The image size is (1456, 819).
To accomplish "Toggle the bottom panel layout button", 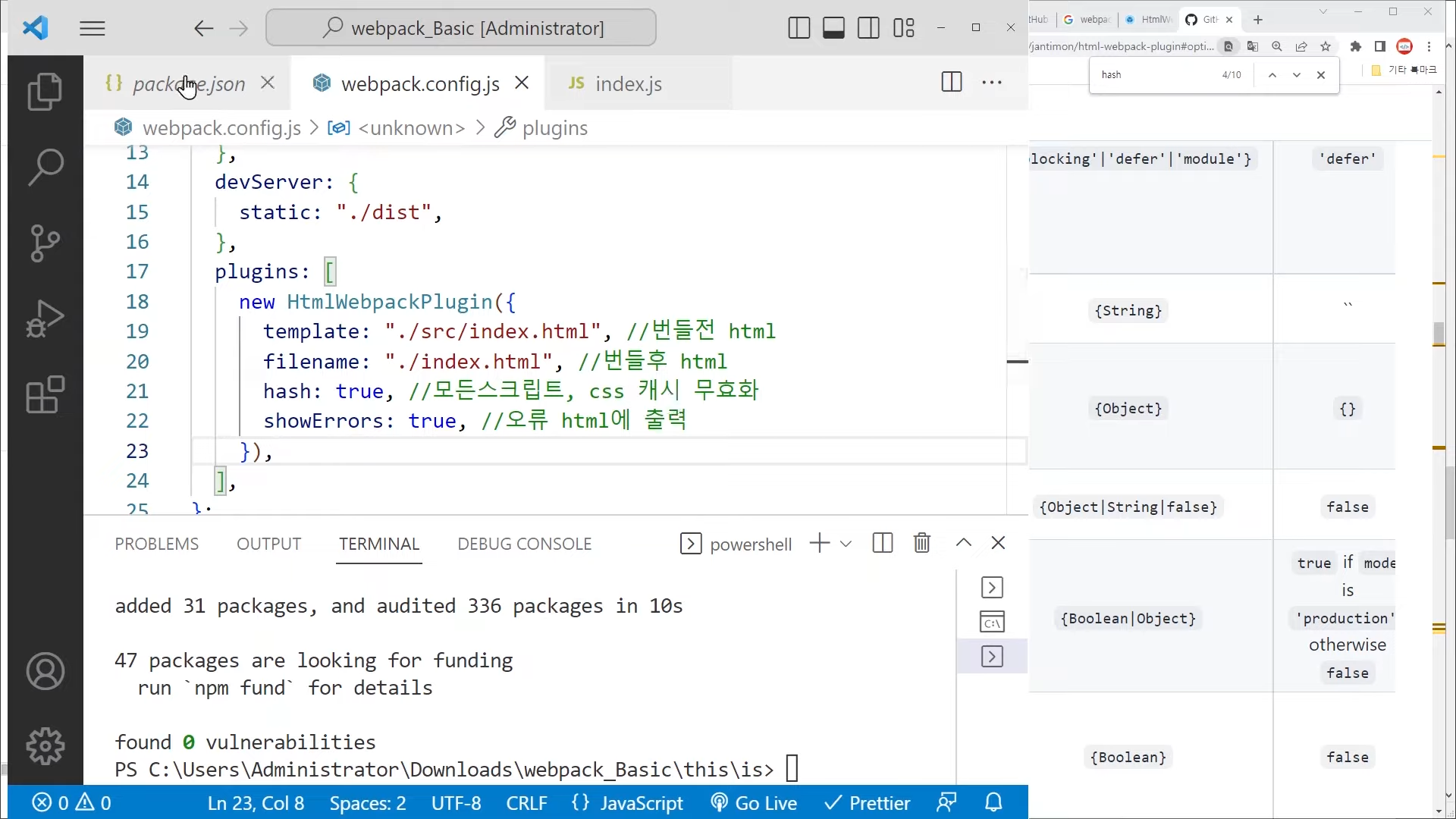I will click(x=833, y=29).
